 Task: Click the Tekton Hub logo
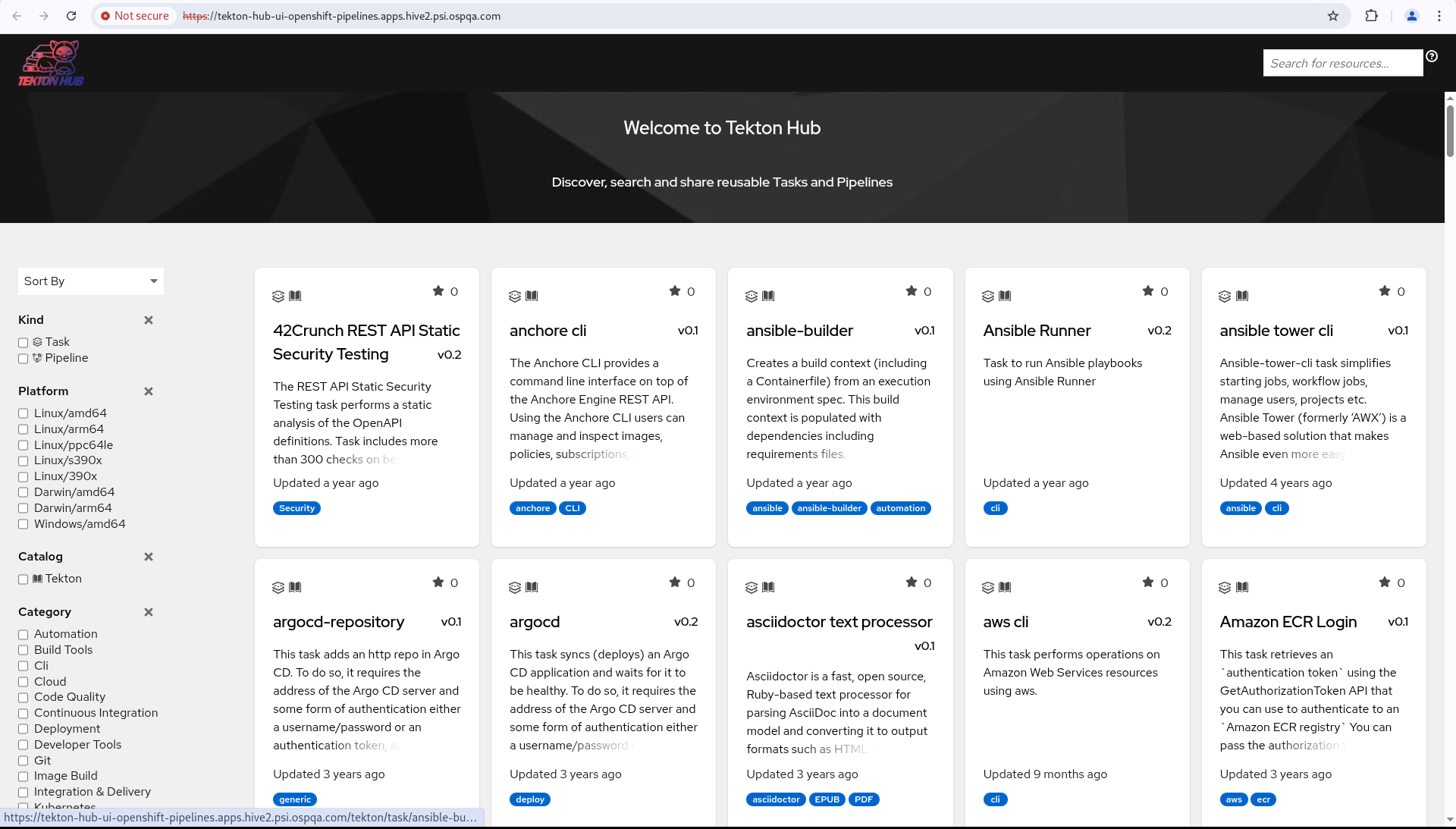click(x=51, y=63)
